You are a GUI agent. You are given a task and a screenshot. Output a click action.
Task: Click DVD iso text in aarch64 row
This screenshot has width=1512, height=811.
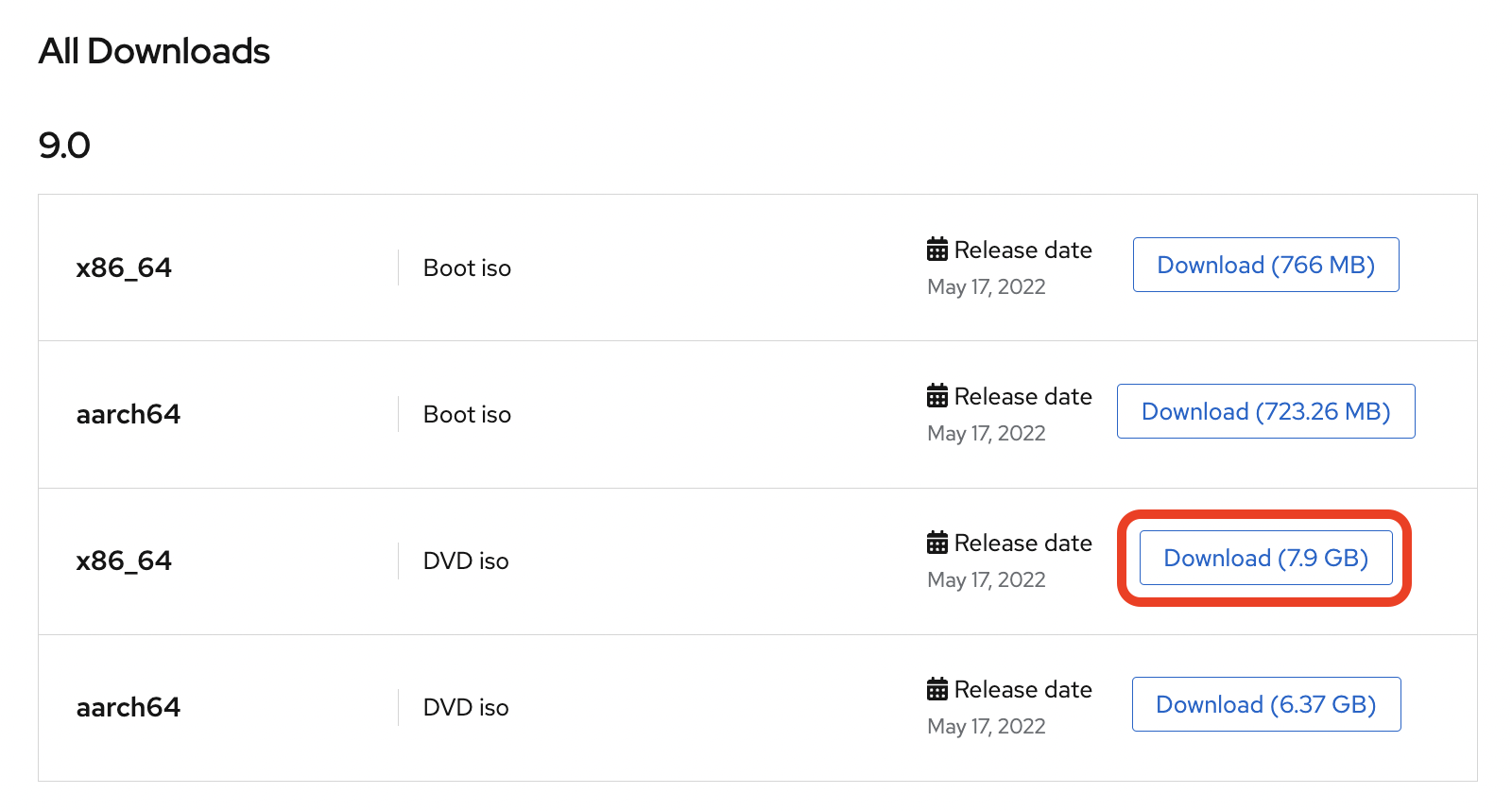(466, 708)
